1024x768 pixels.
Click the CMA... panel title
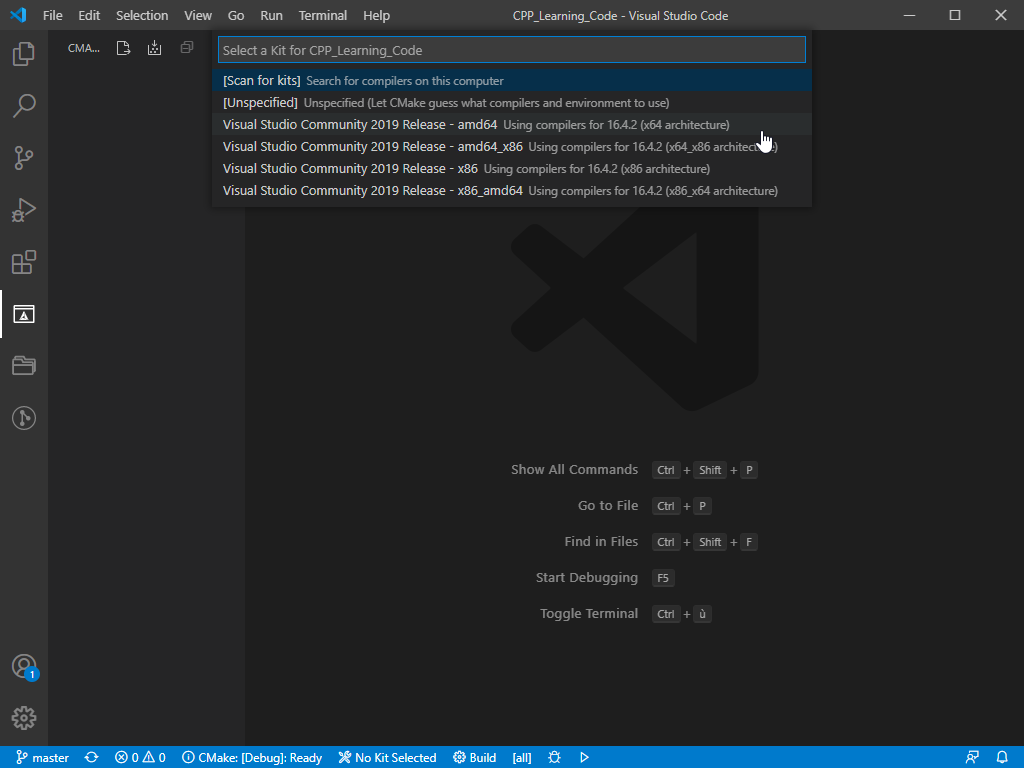(x=84, y=48)
